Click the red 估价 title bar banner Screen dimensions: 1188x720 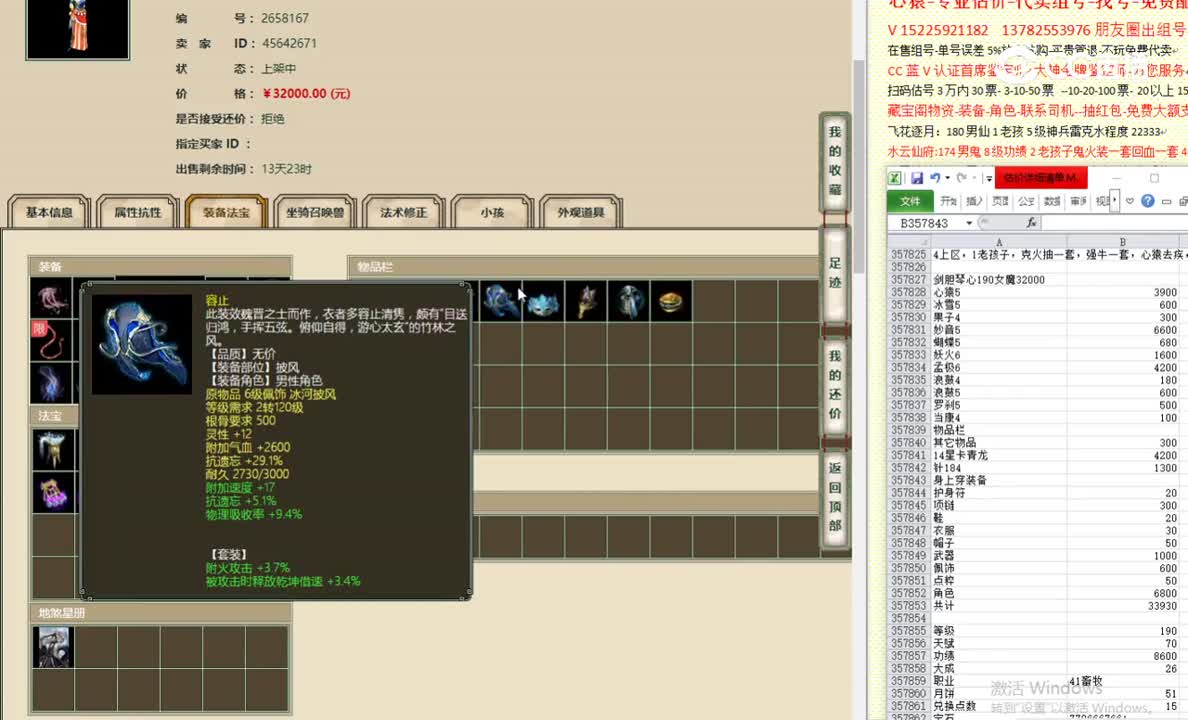(x=1040, y=179)
